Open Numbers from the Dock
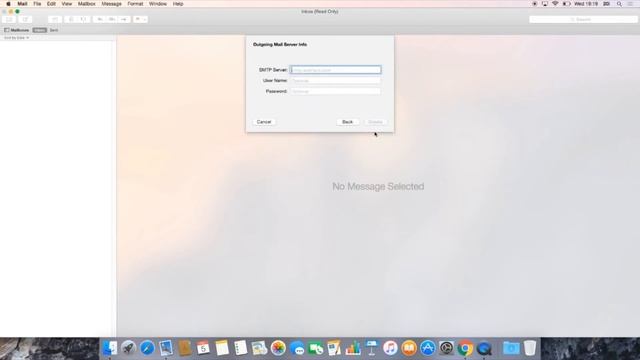The width and height of the screenshot is (640, 360). [353, 348]
